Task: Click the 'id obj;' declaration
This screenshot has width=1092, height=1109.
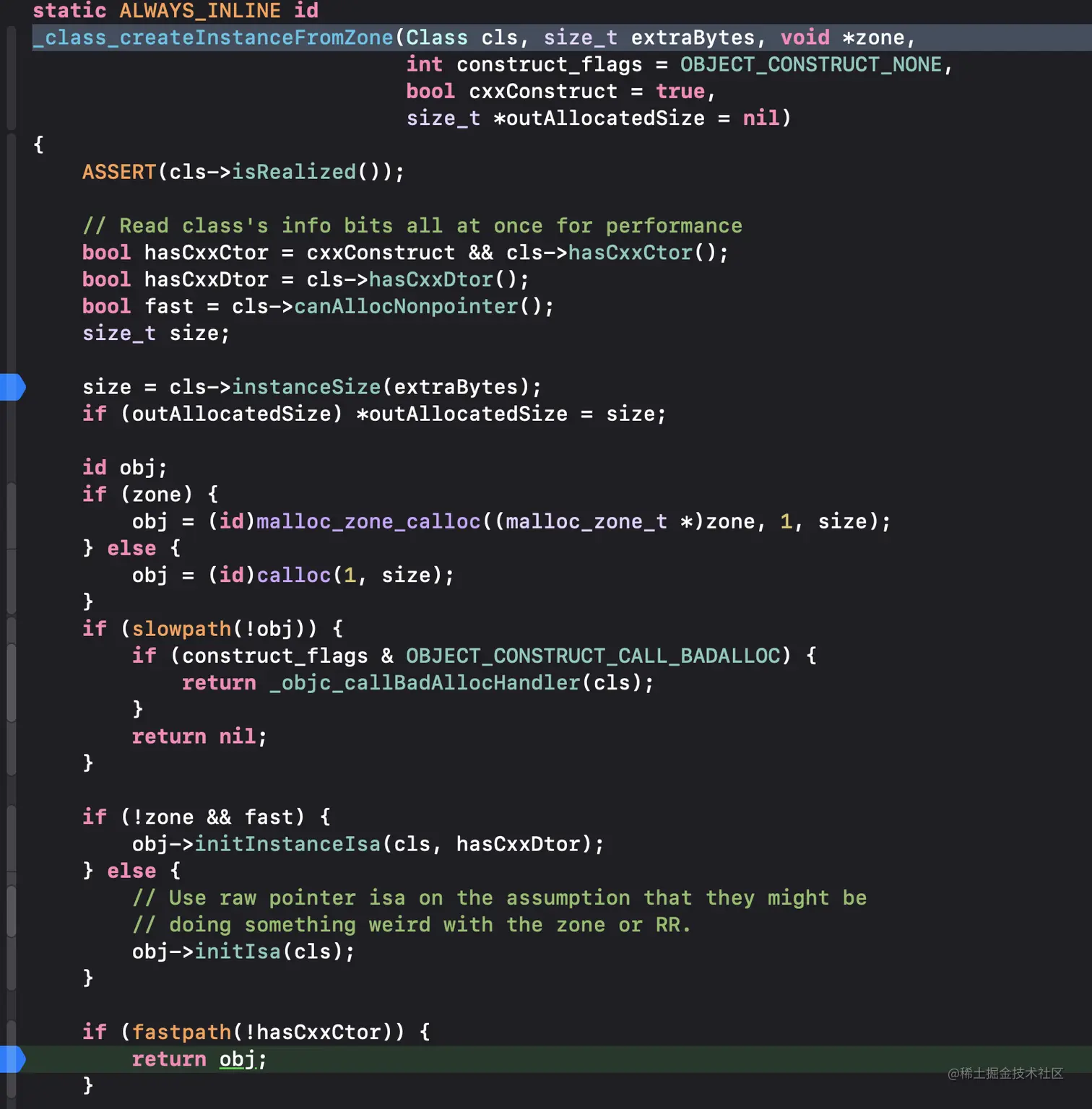Action: click(x=125, y=468)
